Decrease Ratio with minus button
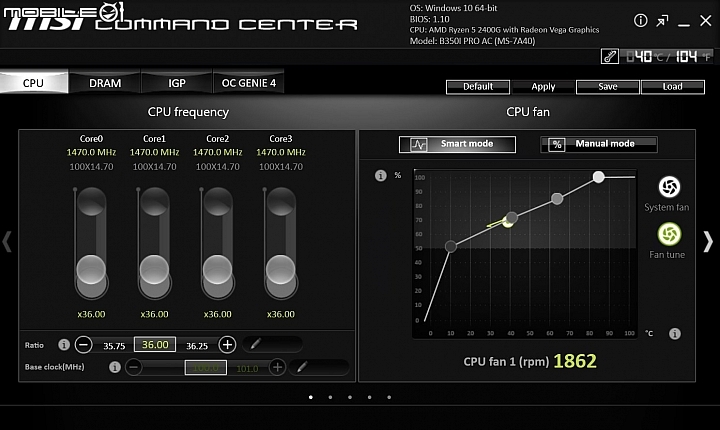Screen dimensions: 720x430 tap(84, 345)
